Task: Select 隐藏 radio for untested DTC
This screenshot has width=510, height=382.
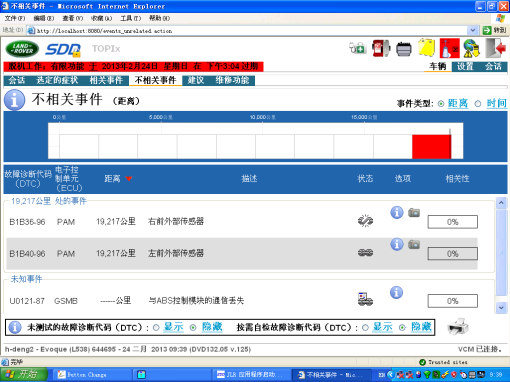Action: coord(193,328)
